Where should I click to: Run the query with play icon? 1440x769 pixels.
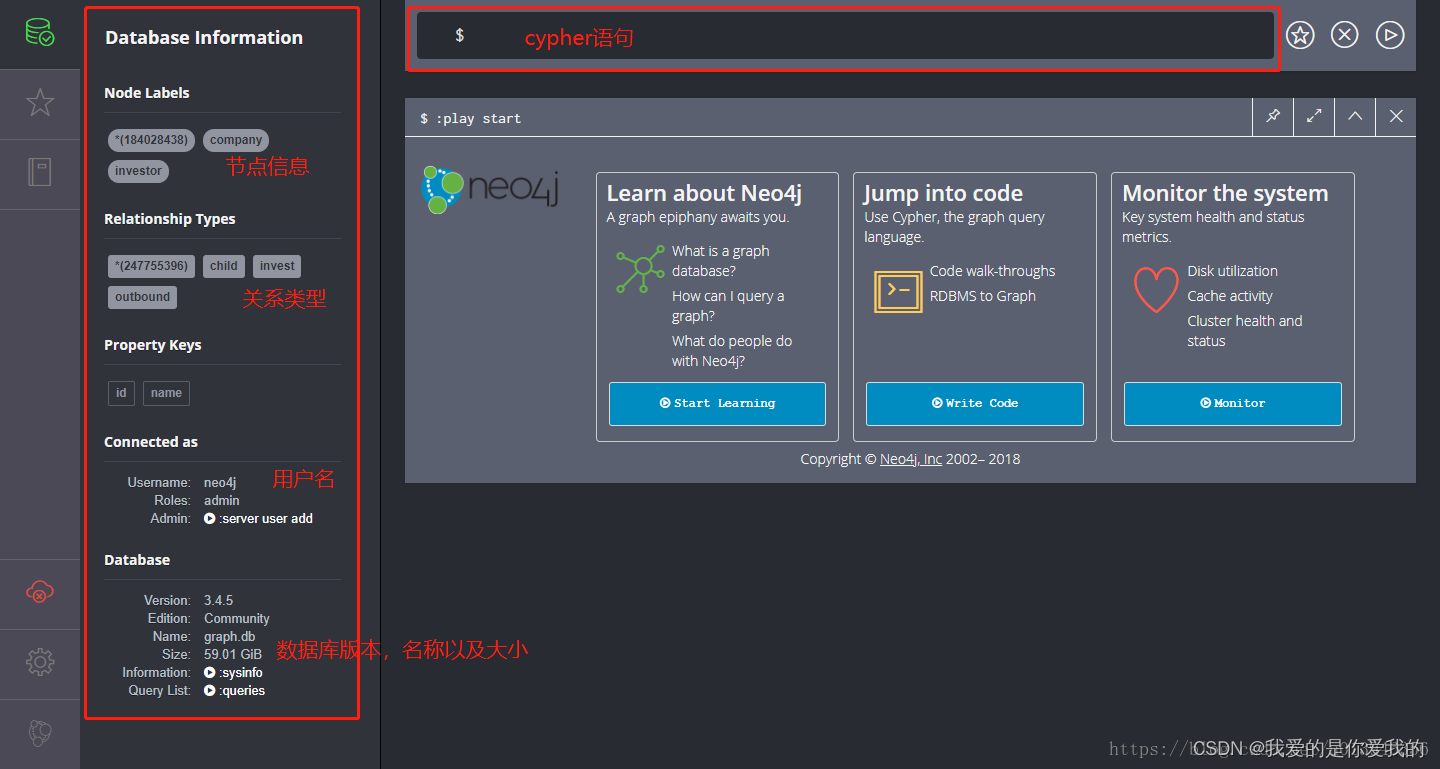pyautogui.click(x=1390, y=35)
